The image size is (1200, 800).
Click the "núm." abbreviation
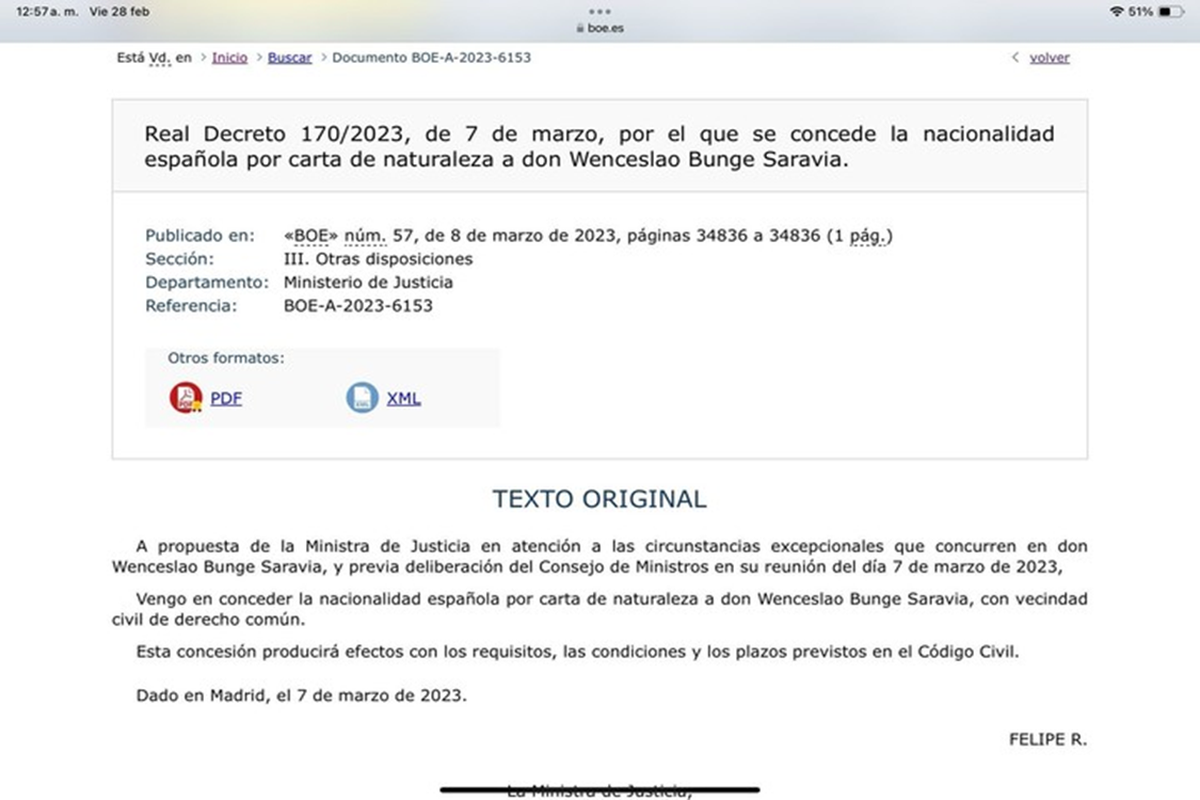coord(364,236)
